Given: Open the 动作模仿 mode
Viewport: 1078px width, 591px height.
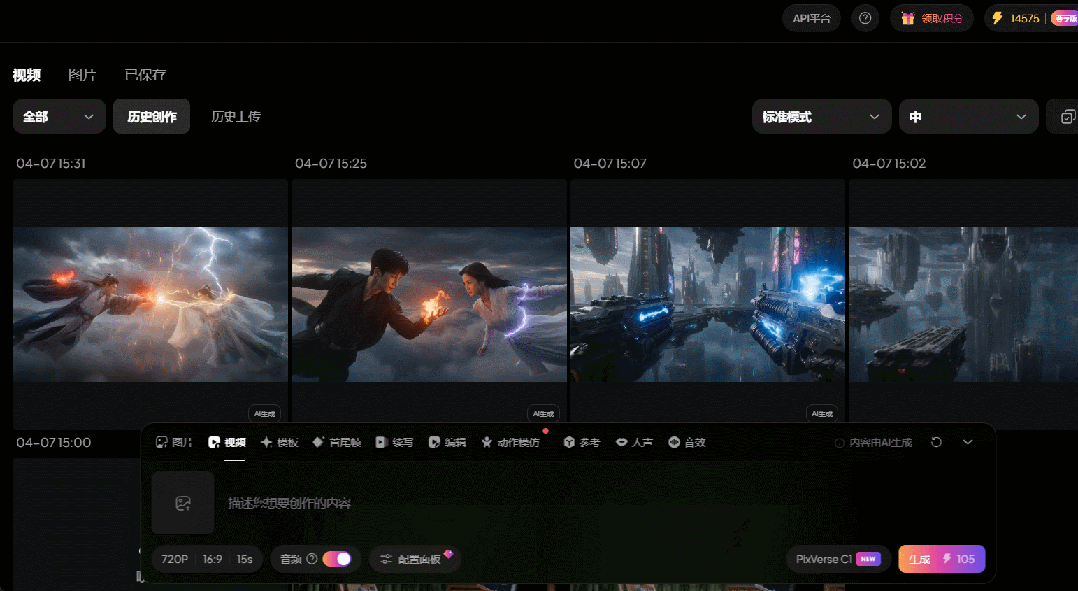Looking at the screenshot, I should point(510,443).
